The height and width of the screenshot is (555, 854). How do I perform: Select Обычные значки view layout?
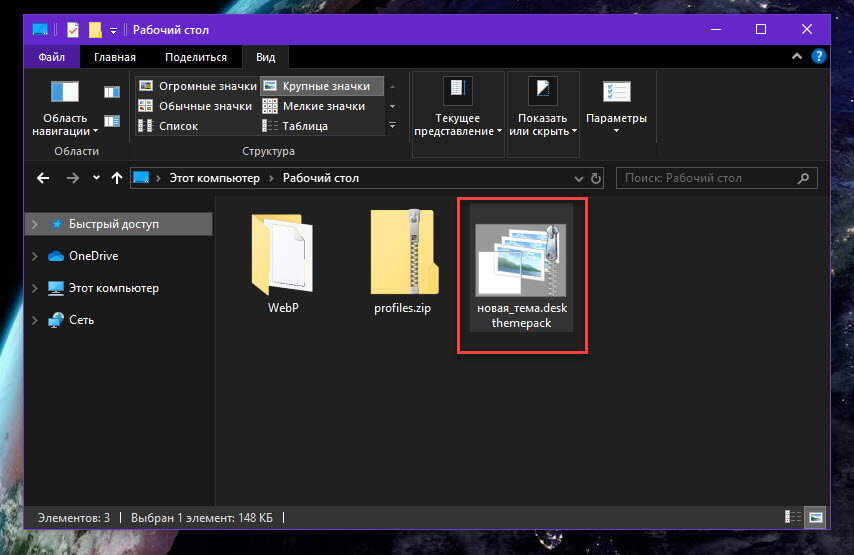196,106
